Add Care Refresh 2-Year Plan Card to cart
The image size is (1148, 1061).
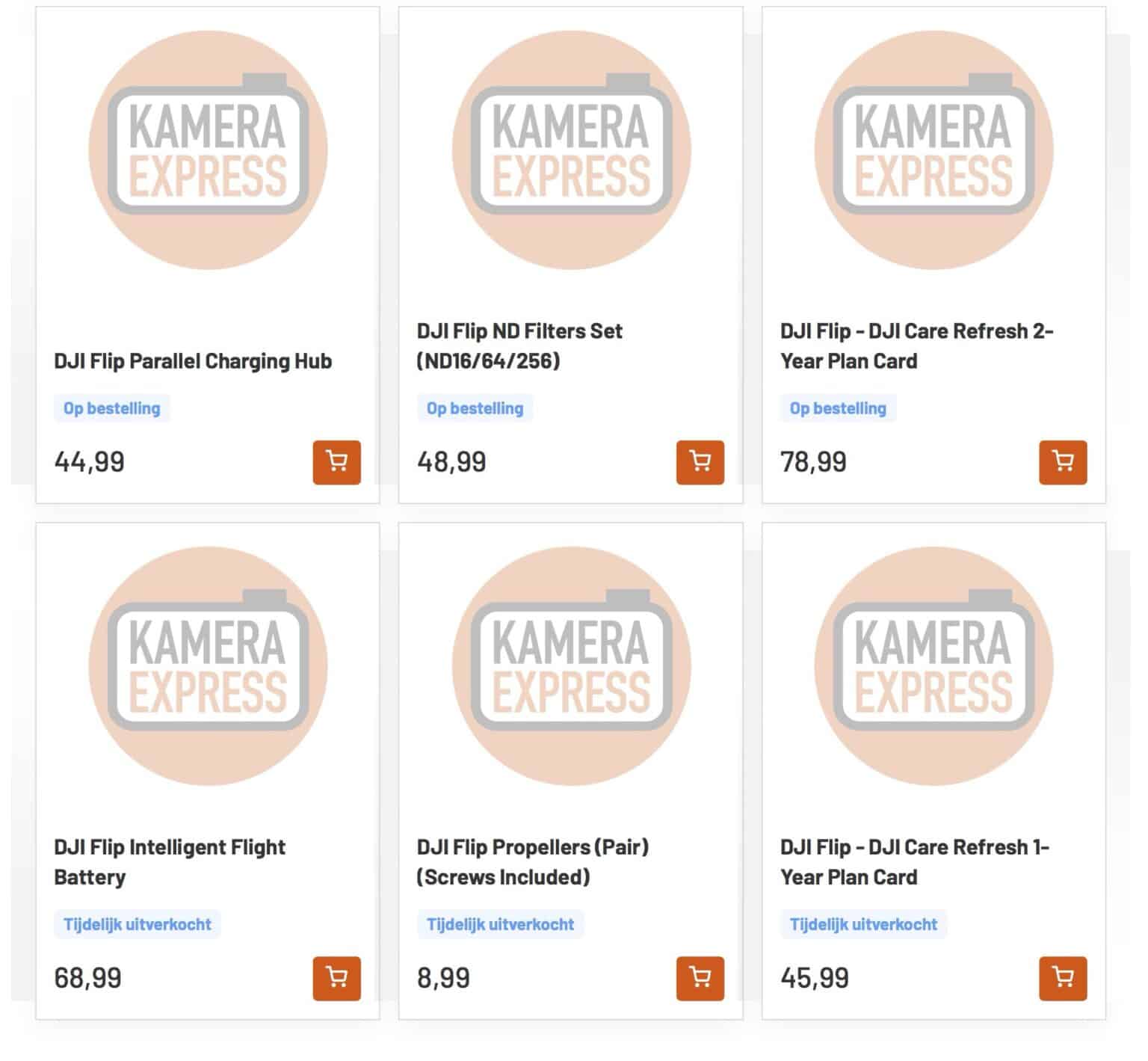pos(1062,462)
